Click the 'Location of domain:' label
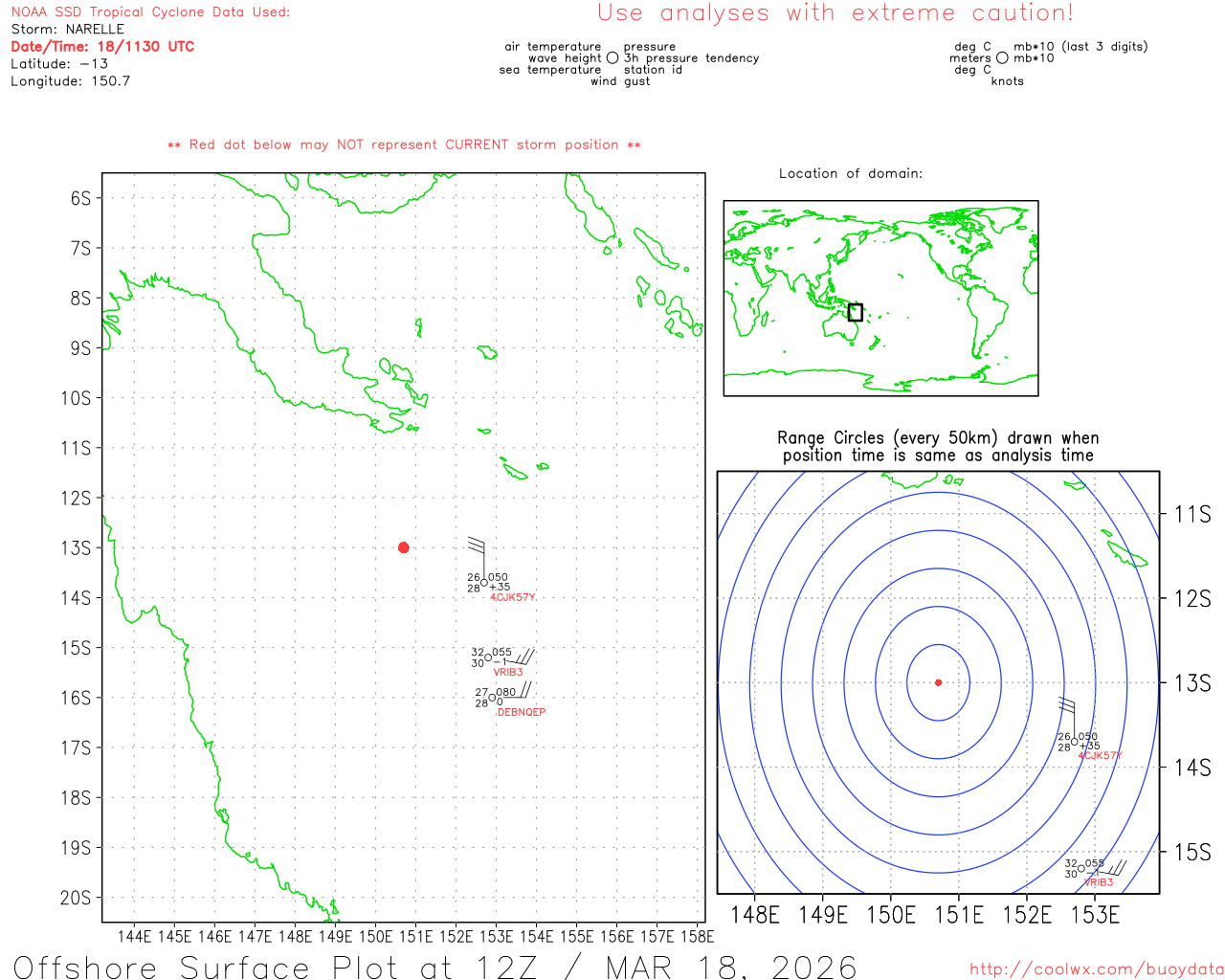This screenshot has height=980, width=1225. (x=851, y=173)
